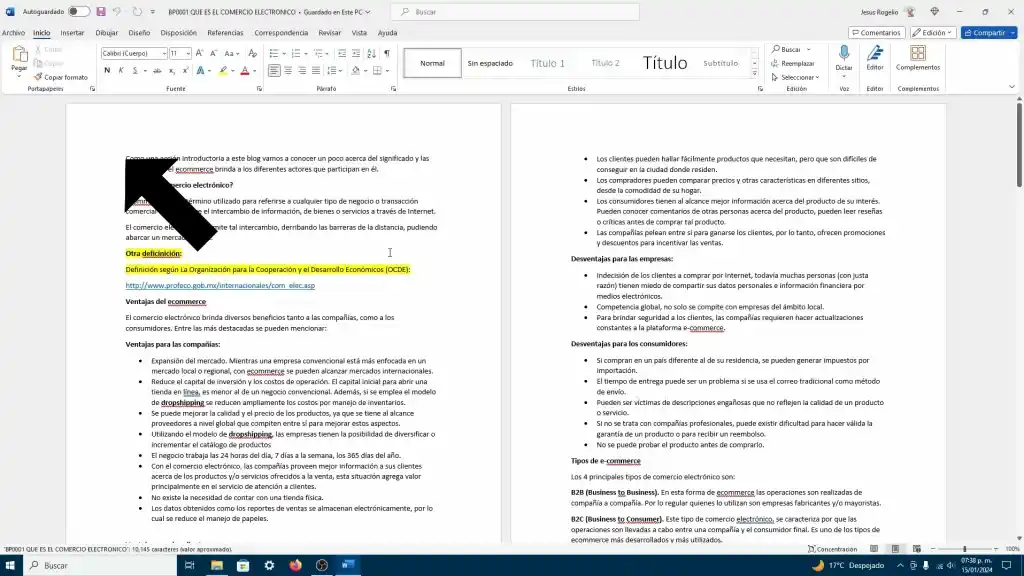Switch to the Referencias tab
The width and height of the screenshot is (1024, 576).
(x=225, y=33)
